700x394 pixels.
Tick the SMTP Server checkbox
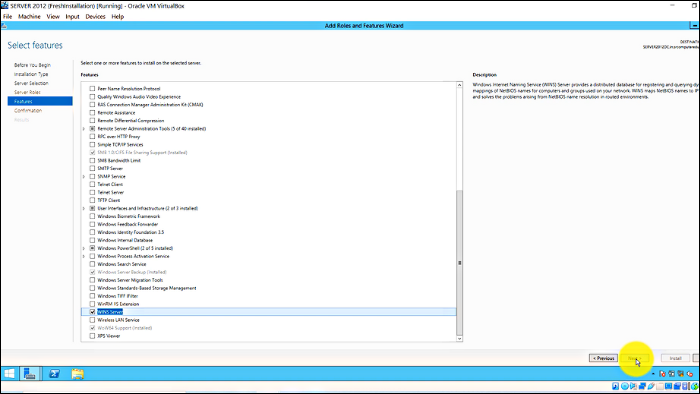(x=92, y=169)
